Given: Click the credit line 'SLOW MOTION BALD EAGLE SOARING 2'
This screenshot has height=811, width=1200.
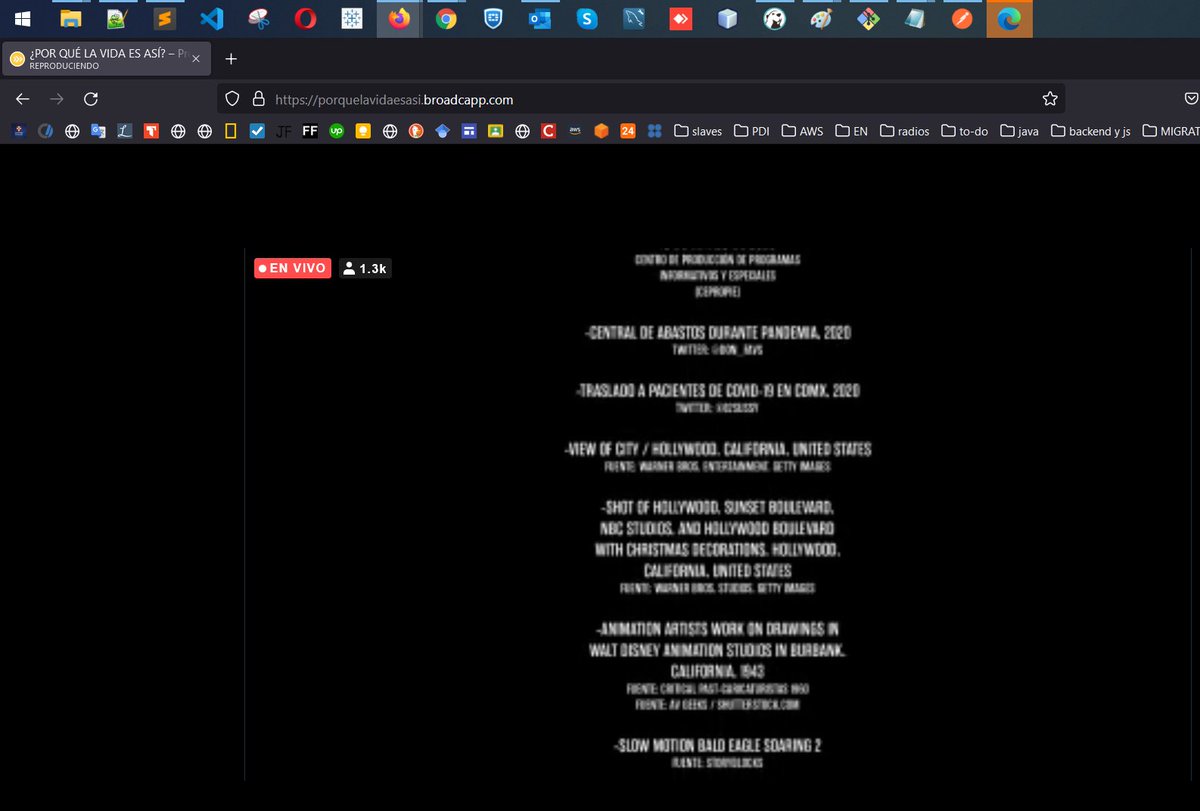Looking at the screenshot, I should click(717, 745).
